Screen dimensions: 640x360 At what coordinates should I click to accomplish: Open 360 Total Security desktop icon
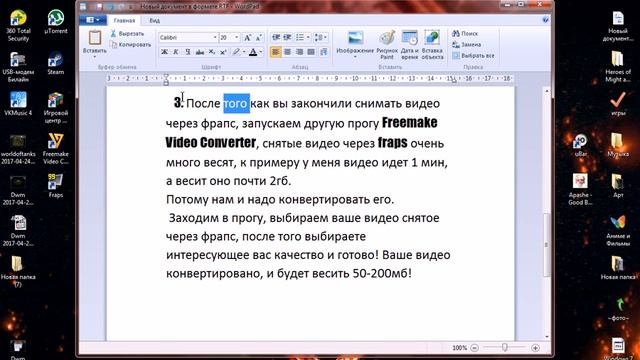[18, 25]
